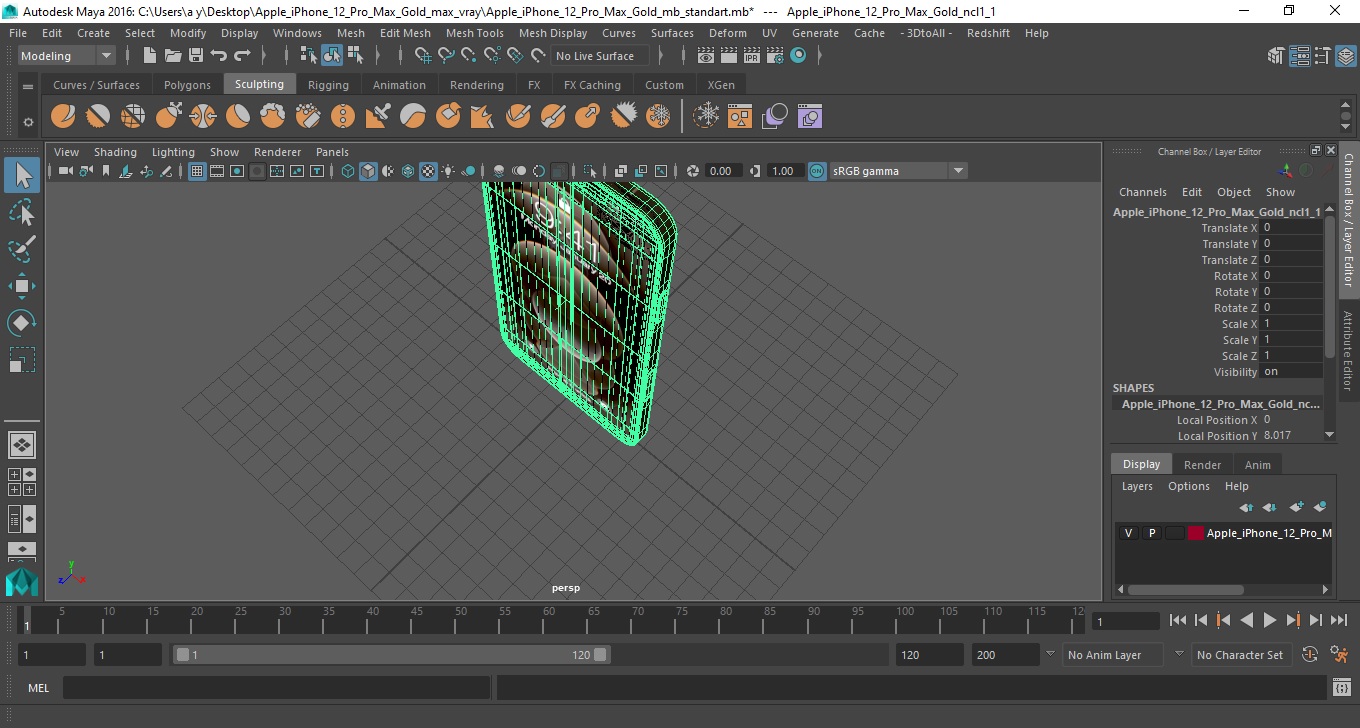Image resolution: width=1360 pixels, height=728 pixels.
Task: Go to start of playback range
Action: click(x=1178, y=620)
